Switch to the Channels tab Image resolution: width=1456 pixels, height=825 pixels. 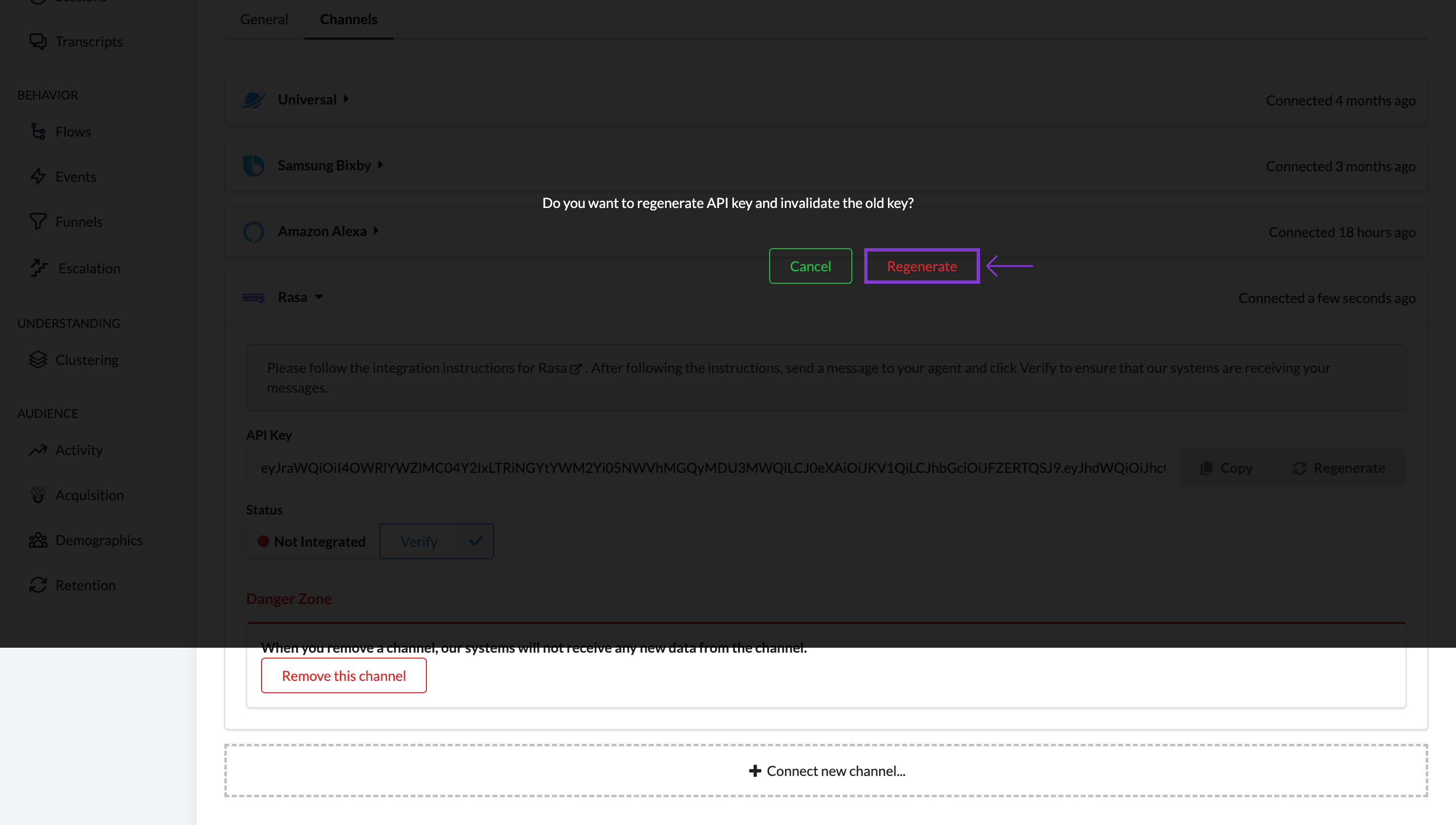(349, 19)
